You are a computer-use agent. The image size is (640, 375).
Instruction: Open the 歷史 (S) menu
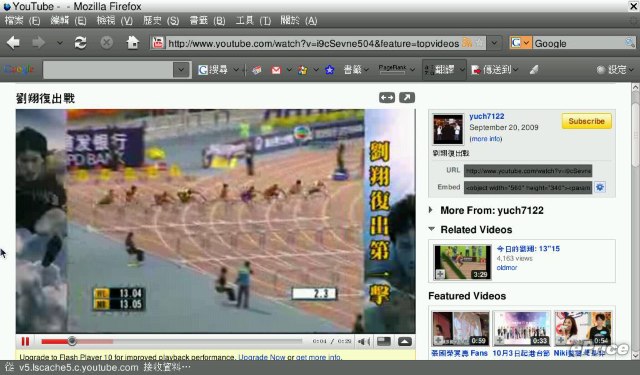pos(161,20)
